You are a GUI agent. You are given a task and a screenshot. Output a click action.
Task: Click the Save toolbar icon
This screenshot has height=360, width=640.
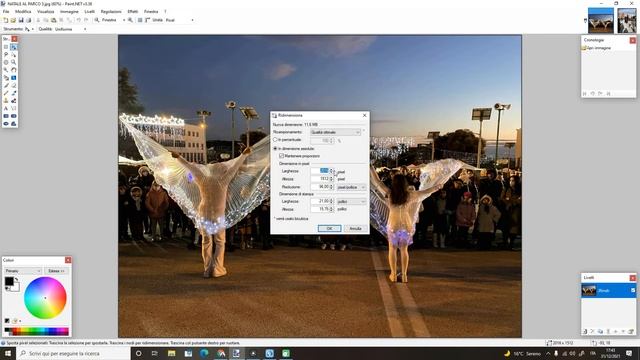(x=21, y=20)
